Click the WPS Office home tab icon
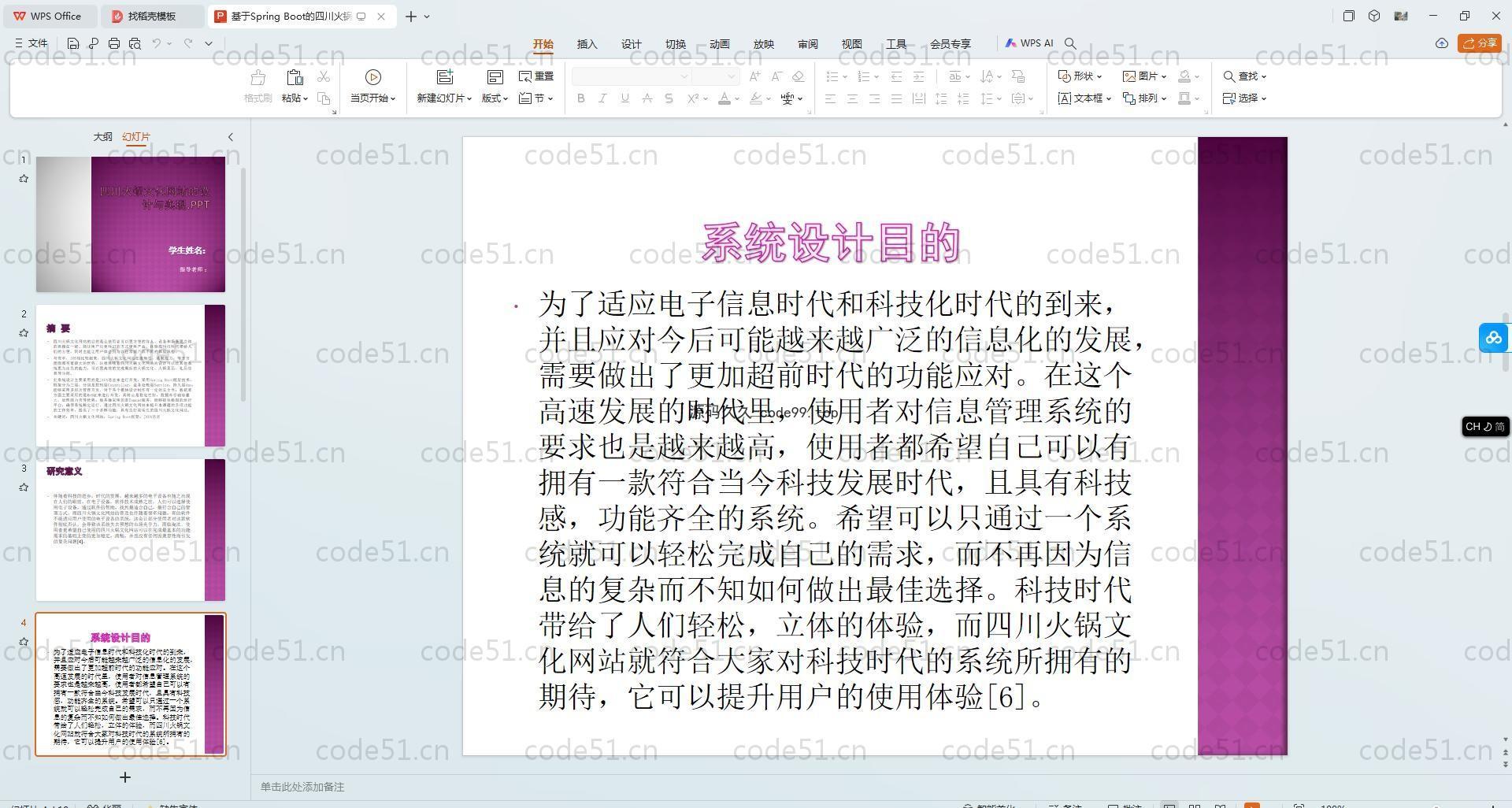This screenshot has width=1512, height=808. point(20,16)
